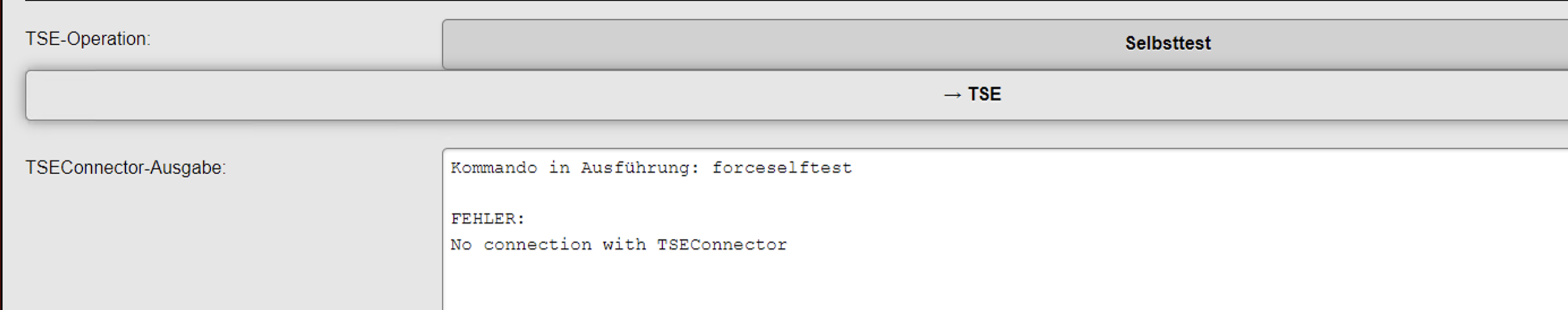Screen dimensions: 1568x310
Task: Click the "TSE" text on the wide button
Action: click(985, 95)
